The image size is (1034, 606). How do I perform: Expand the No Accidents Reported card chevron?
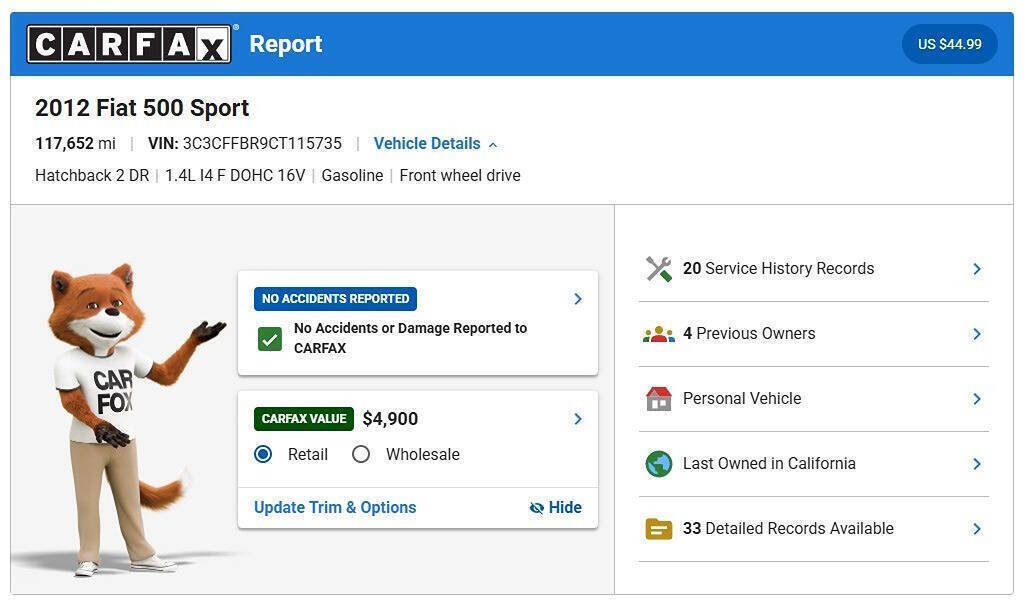point(578,299)
